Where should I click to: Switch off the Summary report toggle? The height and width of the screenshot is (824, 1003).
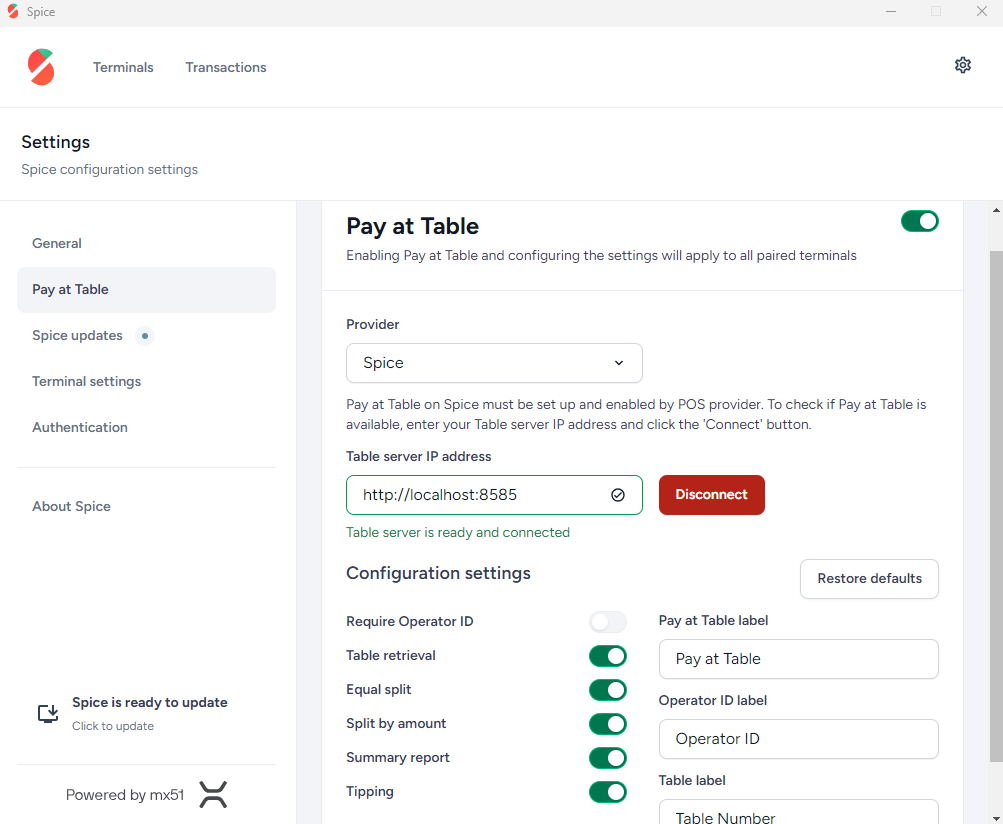click(x=608, y=757)
